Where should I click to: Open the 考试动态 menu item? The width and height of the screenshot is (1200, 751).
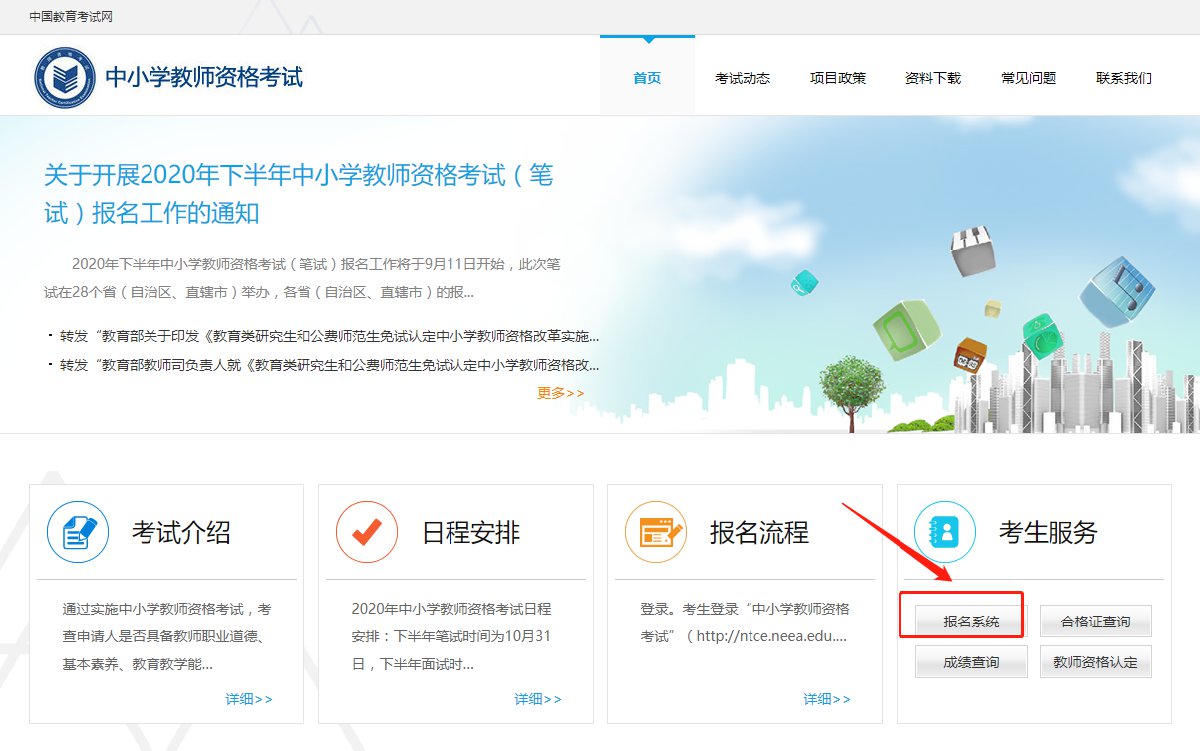(x=742, y=78)
